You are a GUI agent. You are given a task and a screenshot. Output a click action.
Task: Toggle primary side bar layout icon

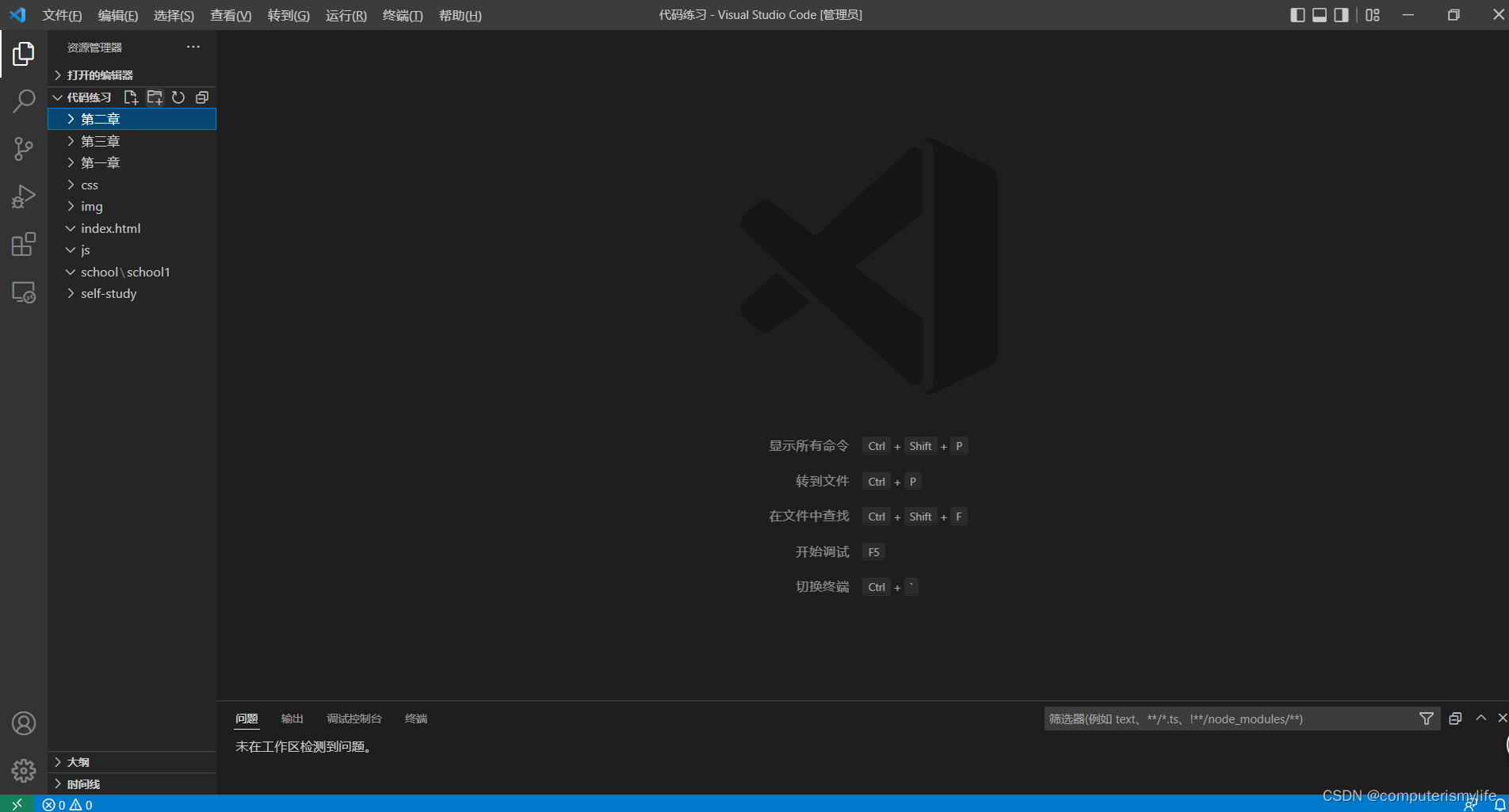pos(1297,15)
